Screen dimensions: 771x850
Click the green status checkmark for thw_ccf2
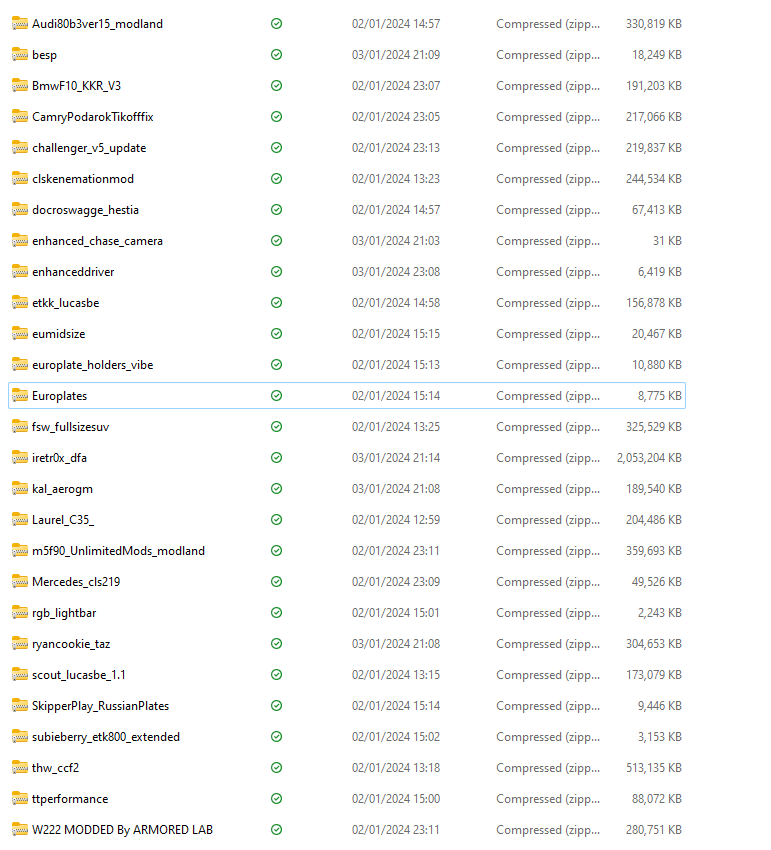point(277,767)
